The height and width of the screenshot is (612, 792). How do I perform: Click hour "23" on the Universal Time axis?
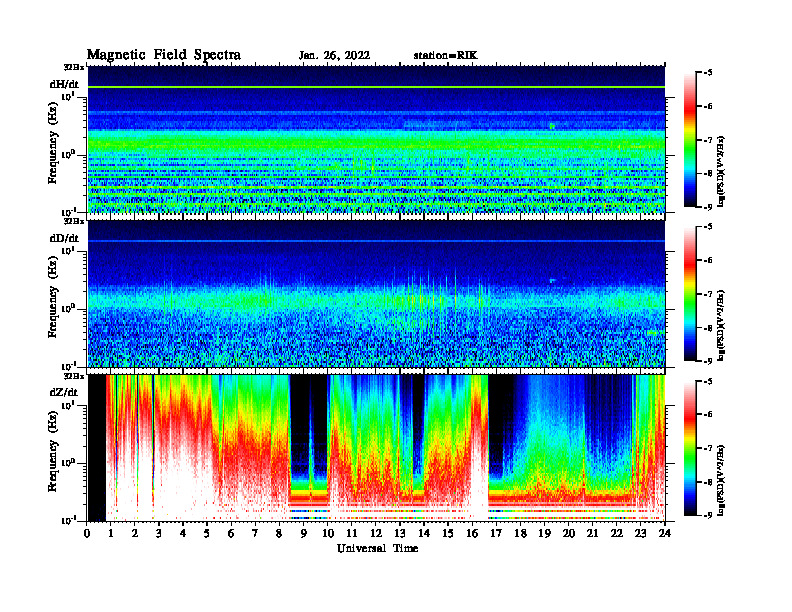pos(640,534)
